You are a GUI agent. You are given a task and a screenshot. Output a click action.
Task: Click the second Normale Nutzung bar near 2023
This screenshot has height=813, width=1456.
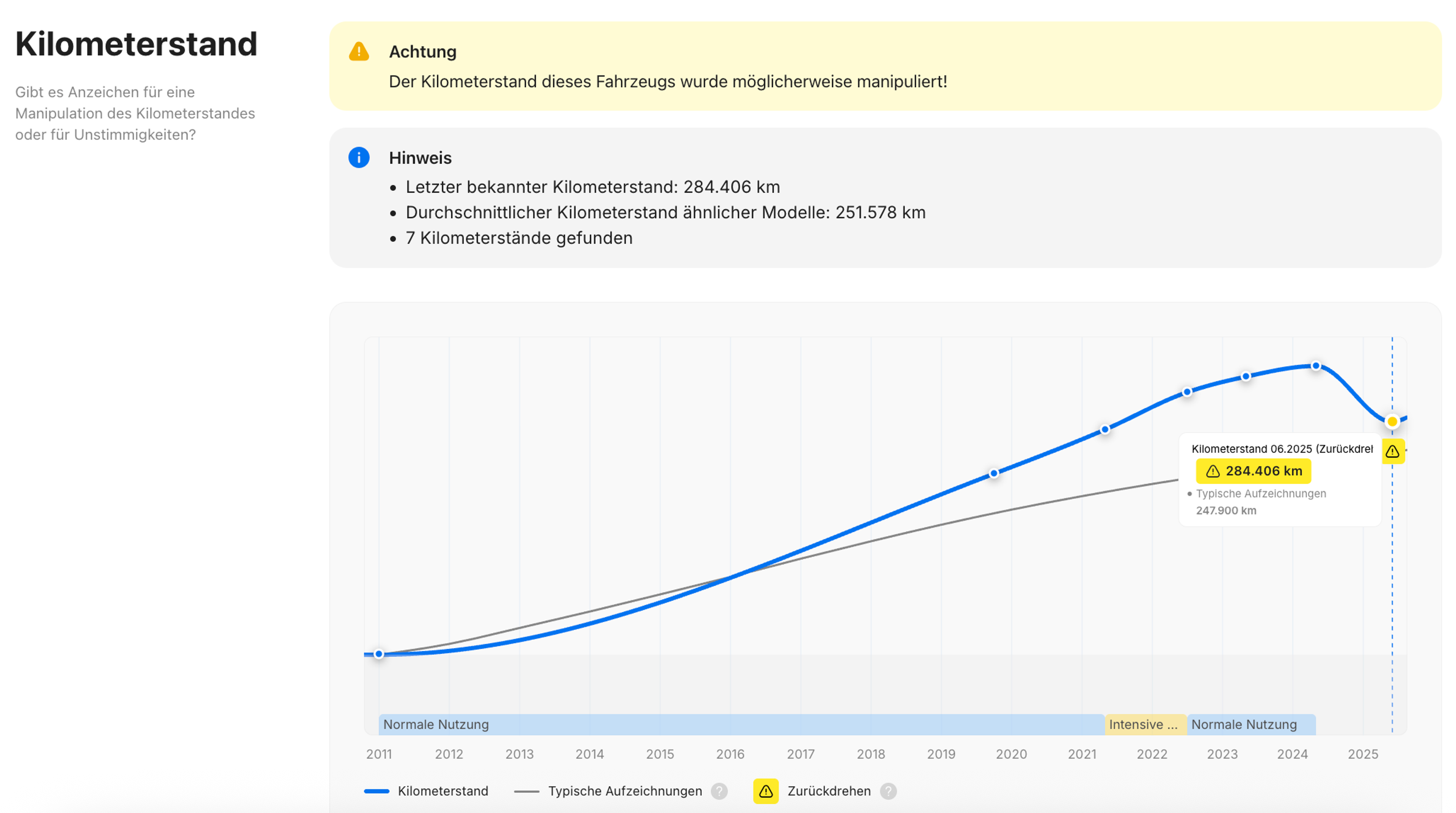1251,724
